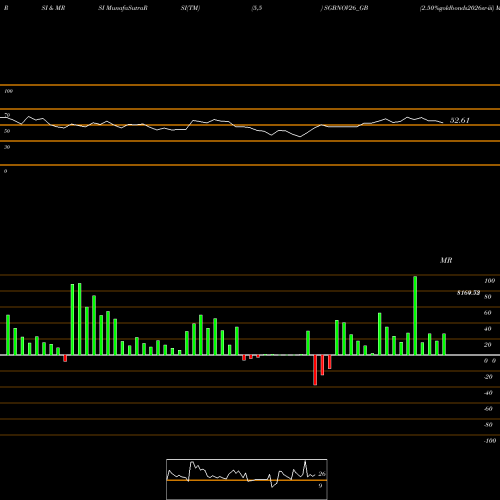500x500 pixels.
Task: Click the '(2.50%goldbonds2026sr-iii)' description text
Action: tap(457, 8)
